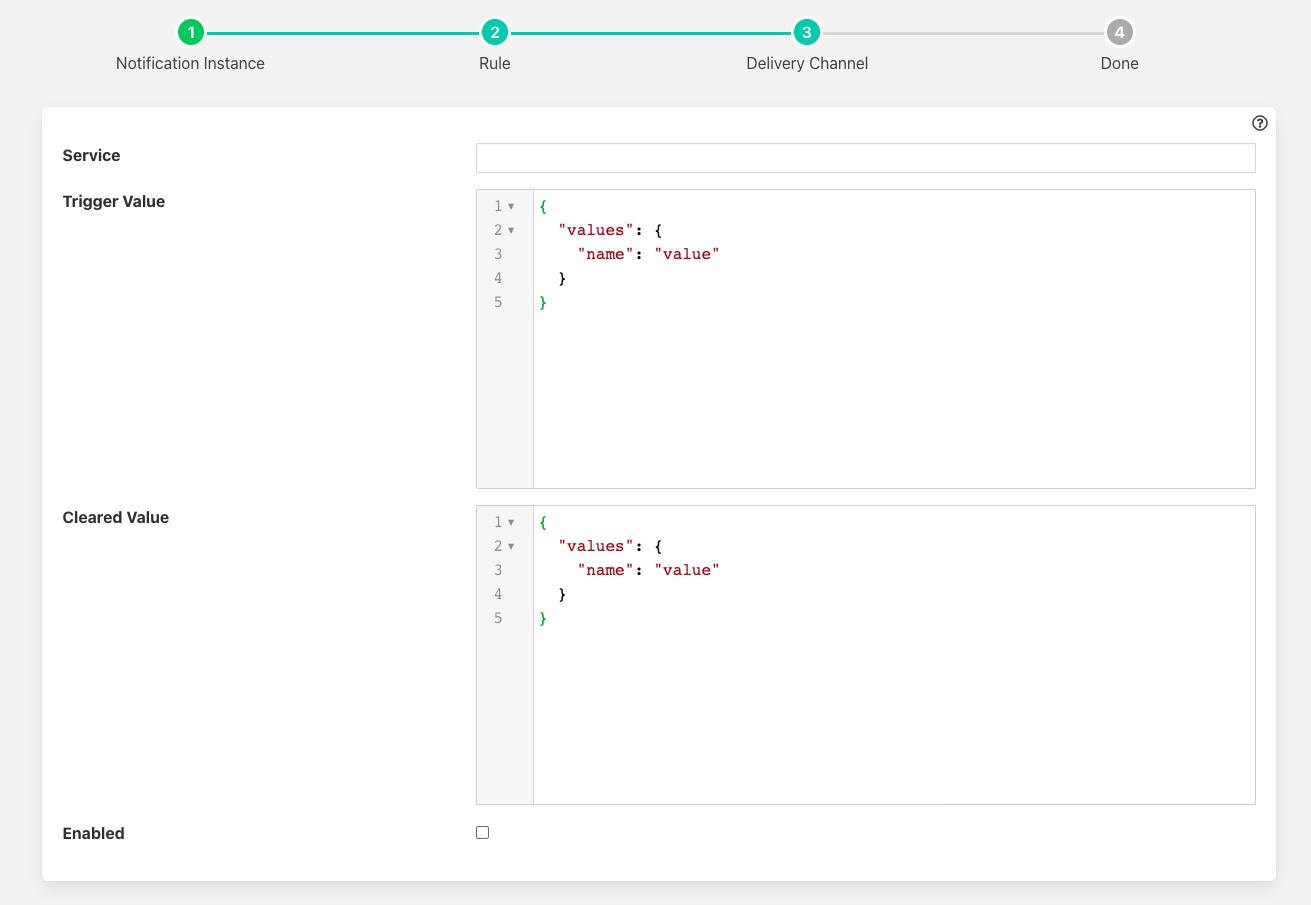Select the Rule step label
Image resolution: width=1311 pixels, height=905 pixels.
tap(494, 63)
